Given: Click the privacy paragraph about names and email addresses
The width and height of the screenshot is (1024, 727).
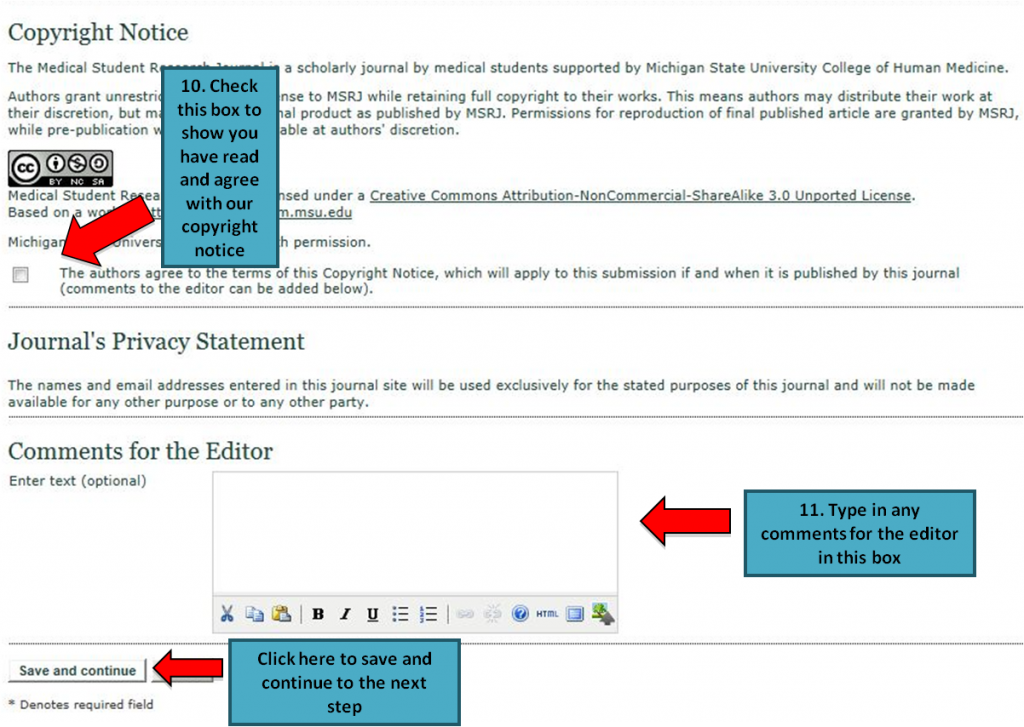Looking at the screenshot, I should click(491, 393).
